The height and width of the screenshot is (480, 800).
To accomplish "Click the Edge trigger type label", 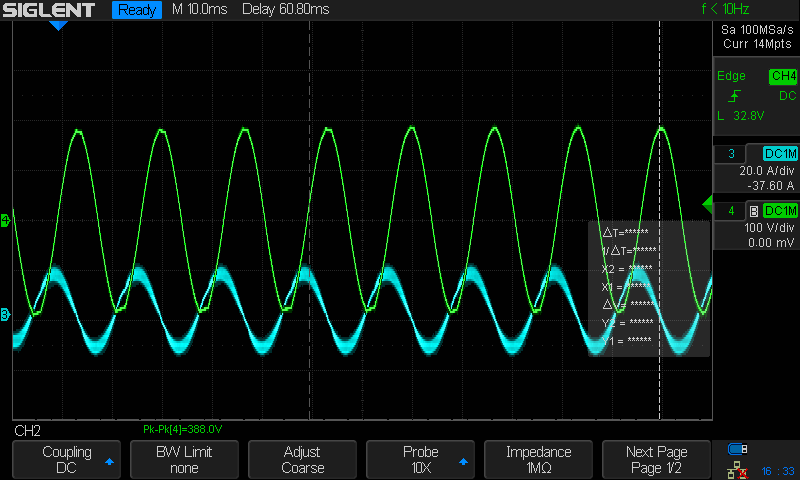I will click(731, 76).
